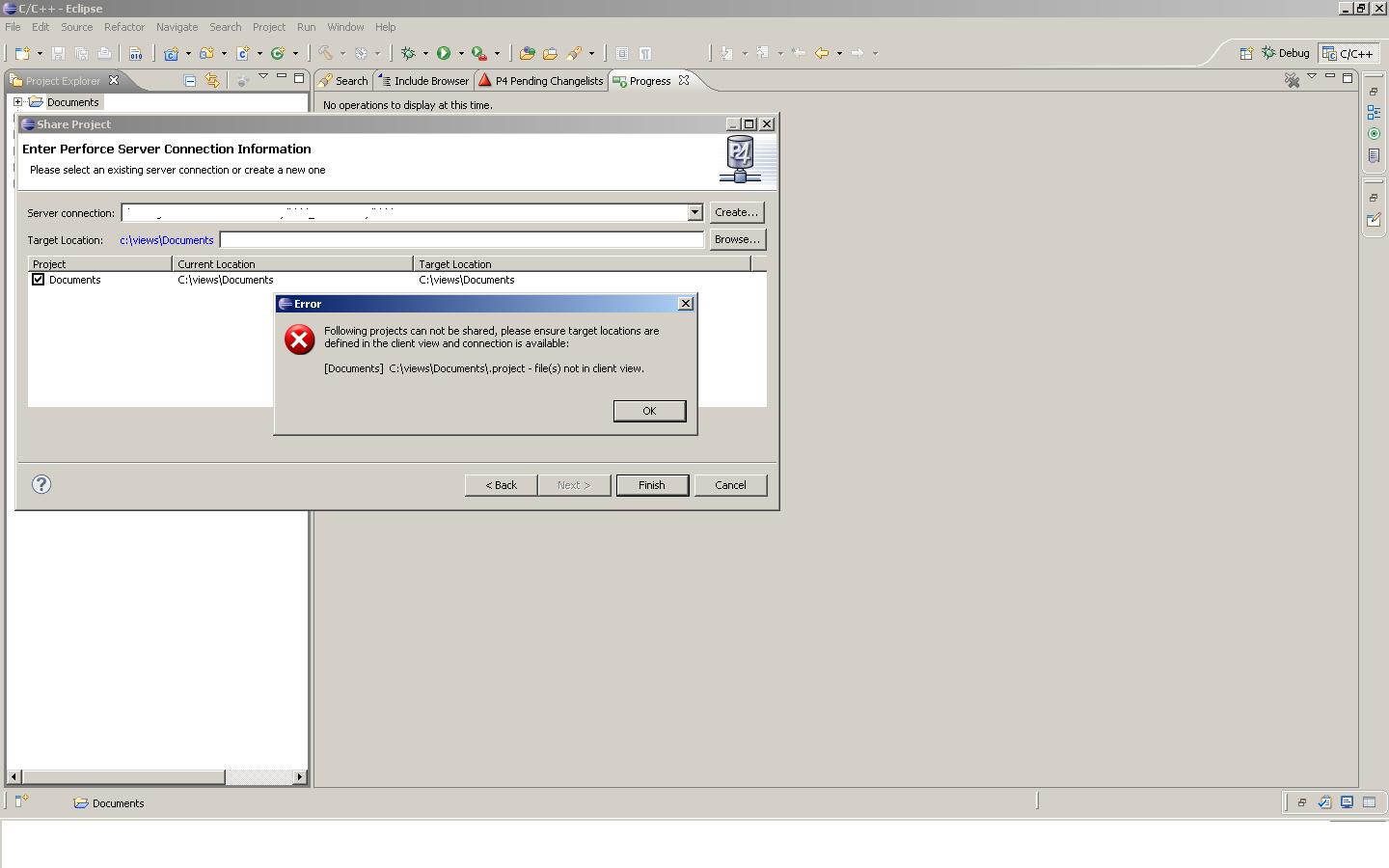
Task: Open the Refactor menu
Action: 124,27
